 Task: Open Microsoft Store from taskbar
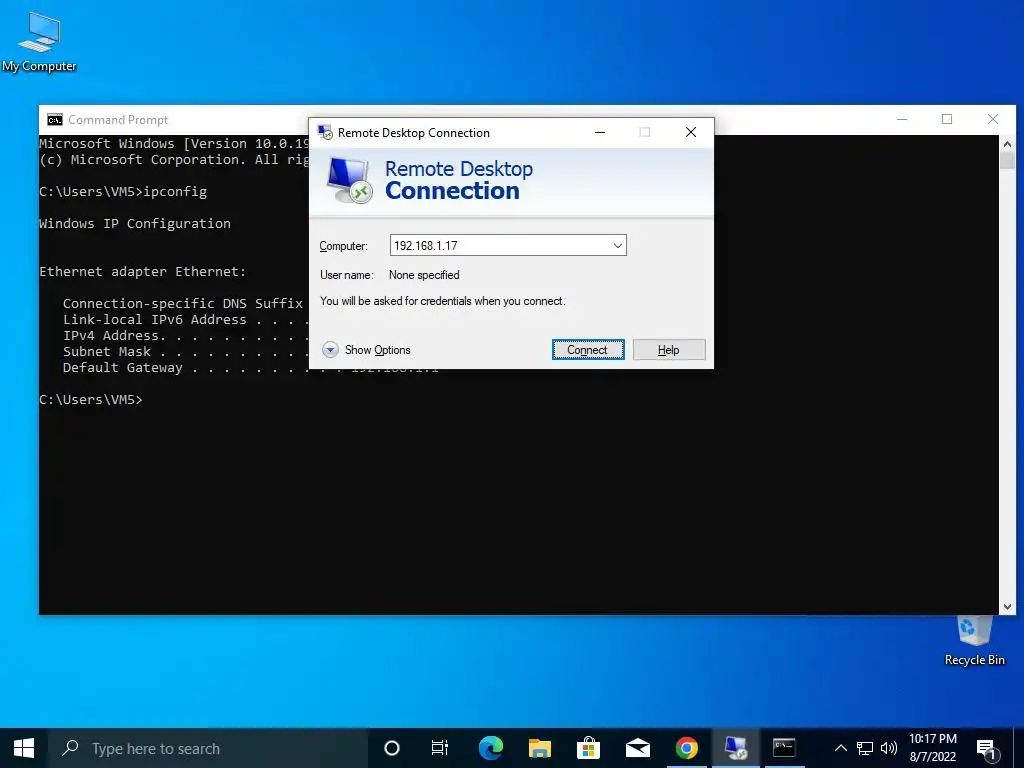click(588, 748)
